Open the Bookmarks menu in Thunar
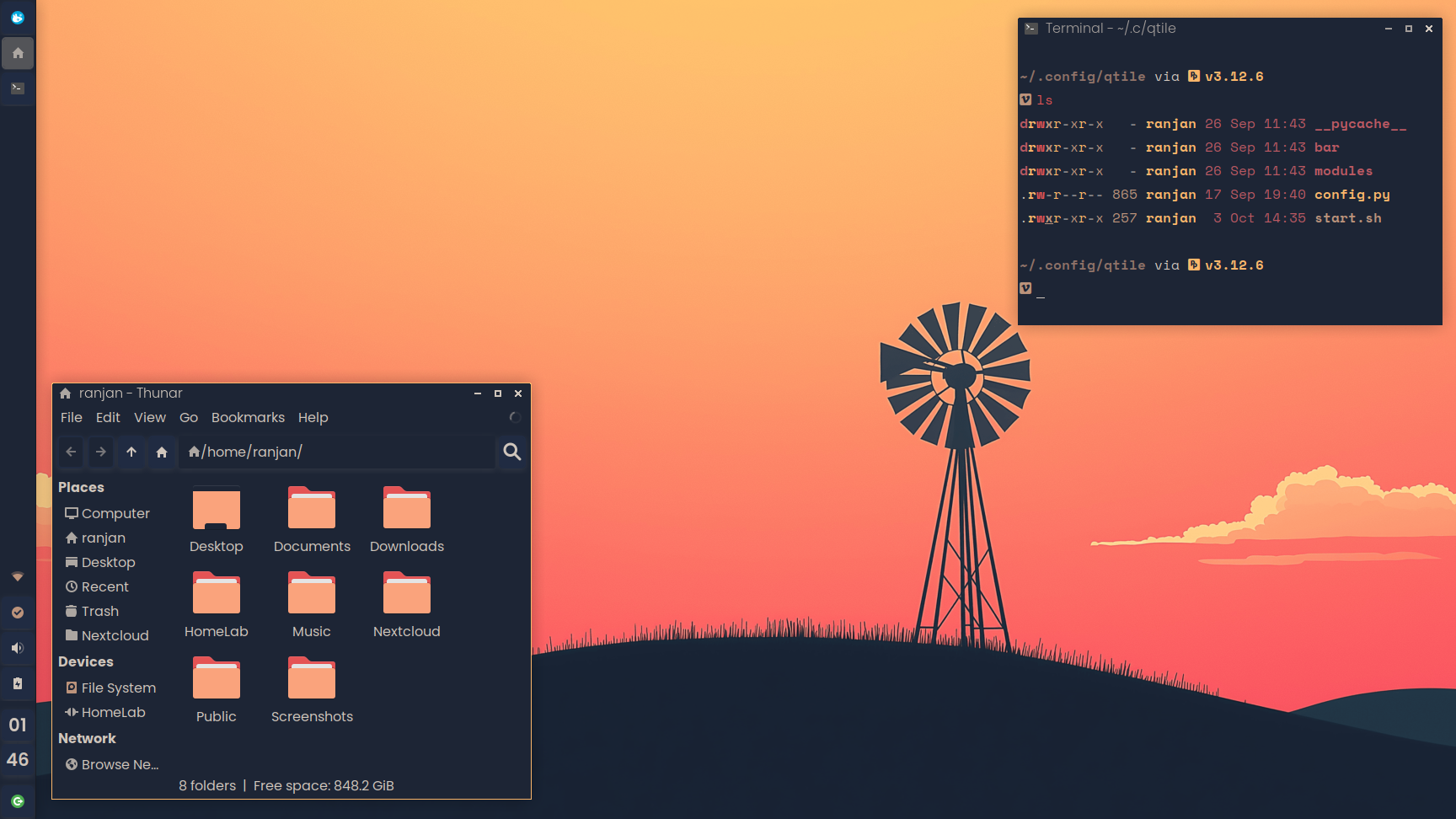 [248, 417]
